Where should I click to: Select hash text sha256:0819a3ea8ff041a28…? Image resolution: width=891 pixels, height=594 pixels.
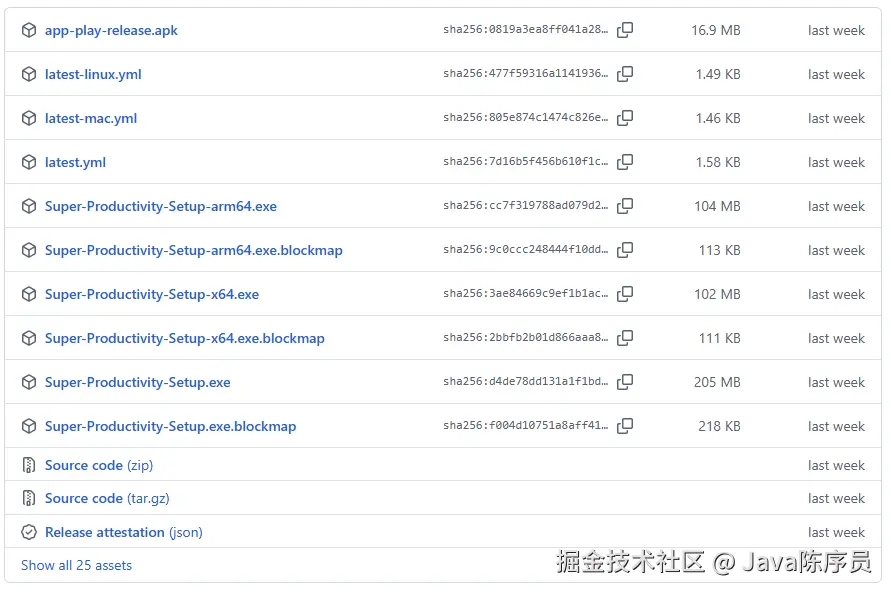[x=526, y=30]
